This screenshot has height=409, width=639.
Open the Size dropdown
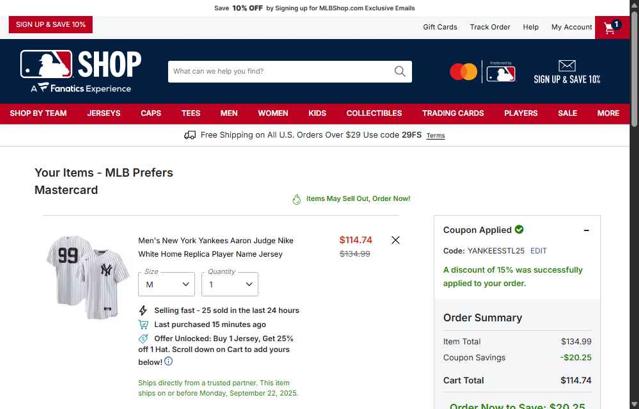pyautogui.click(x=166, y=284)
